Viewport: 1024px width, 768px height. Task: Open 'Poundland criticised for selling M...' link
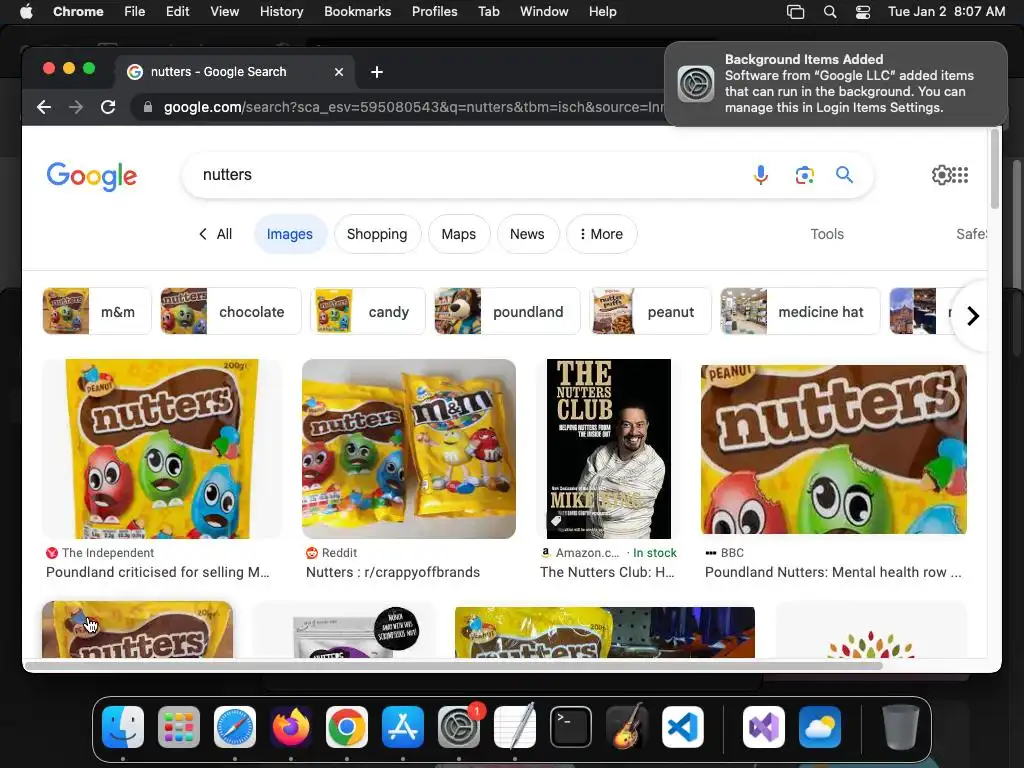[x=157, y=572]
